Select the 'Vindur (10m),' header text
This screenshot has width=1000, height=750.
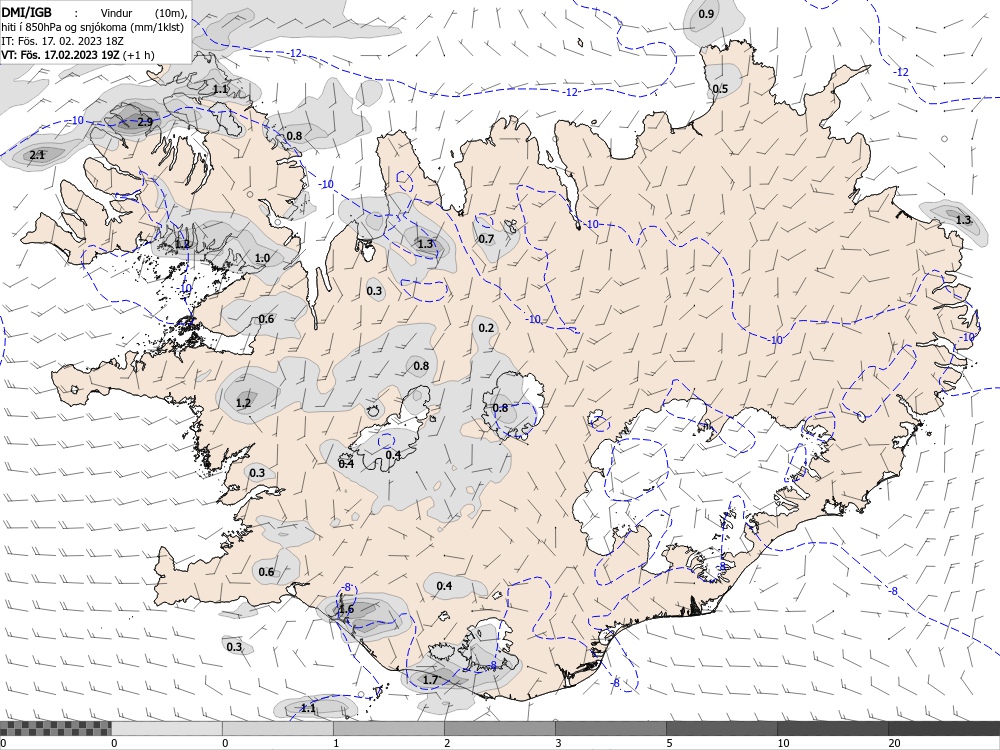pyautogui.click(x=144, y=13)
